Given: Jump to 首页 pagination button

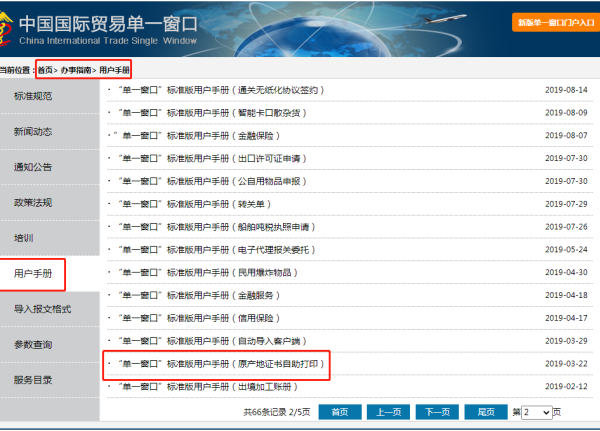Looking at the screenshot, I should pos(340,412).
